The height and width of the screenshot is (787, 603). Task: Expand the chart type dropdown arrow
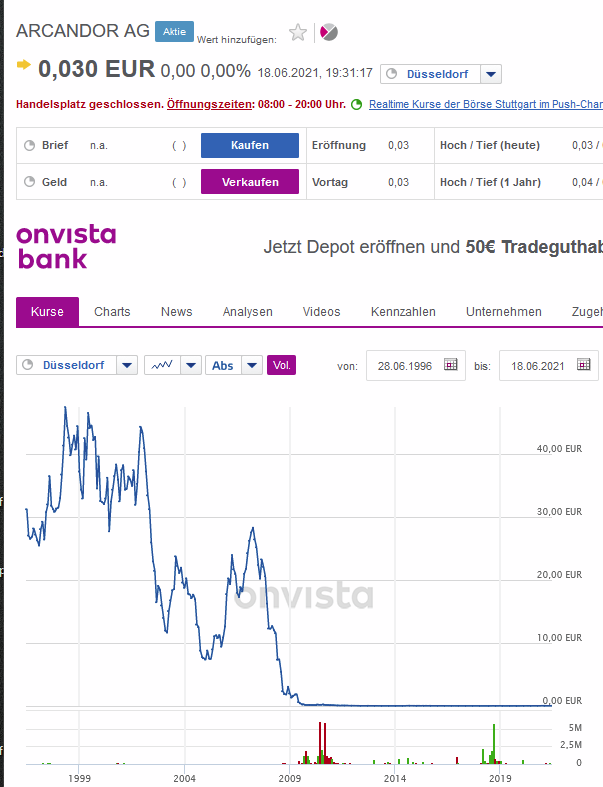pyautogui.click(x=191, y=365)
